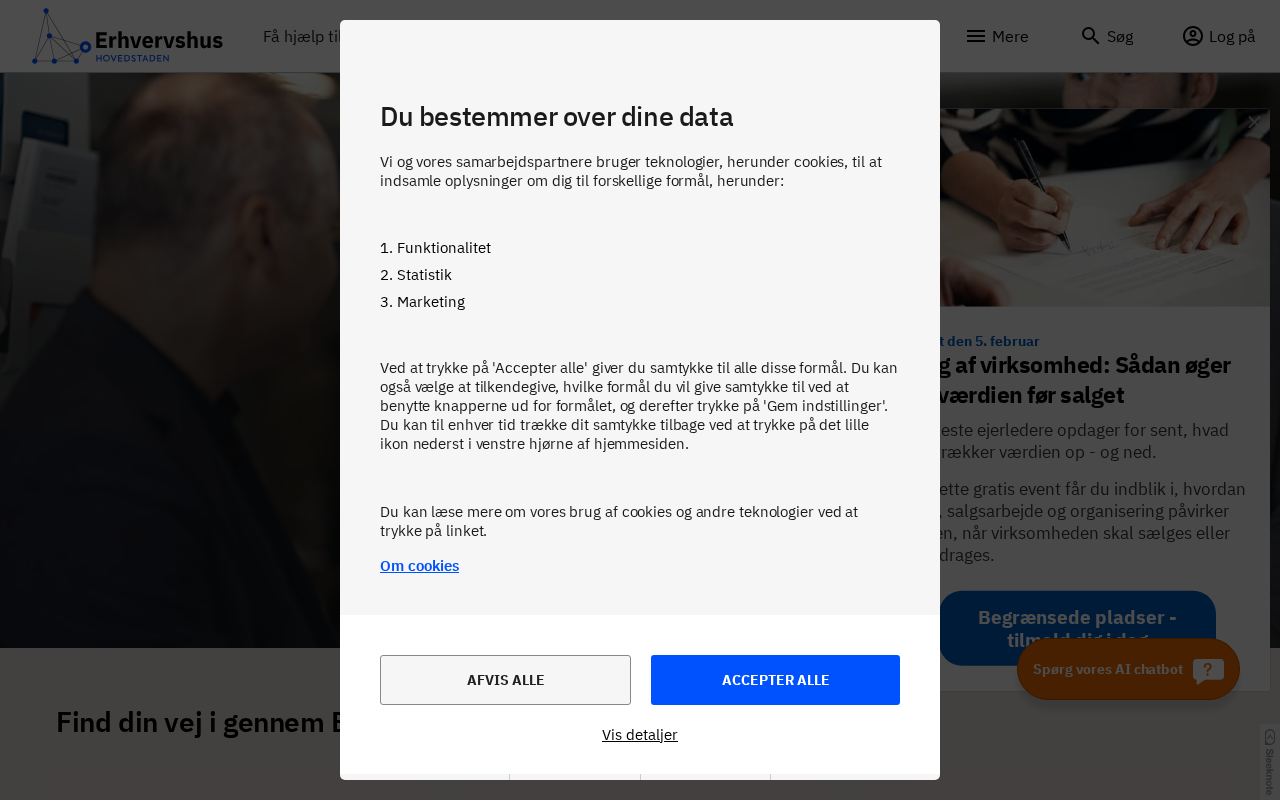Open 'Spørg vores AI chatbot' text
This screenshot has width=1280, height=800.
click(1108, 670)
